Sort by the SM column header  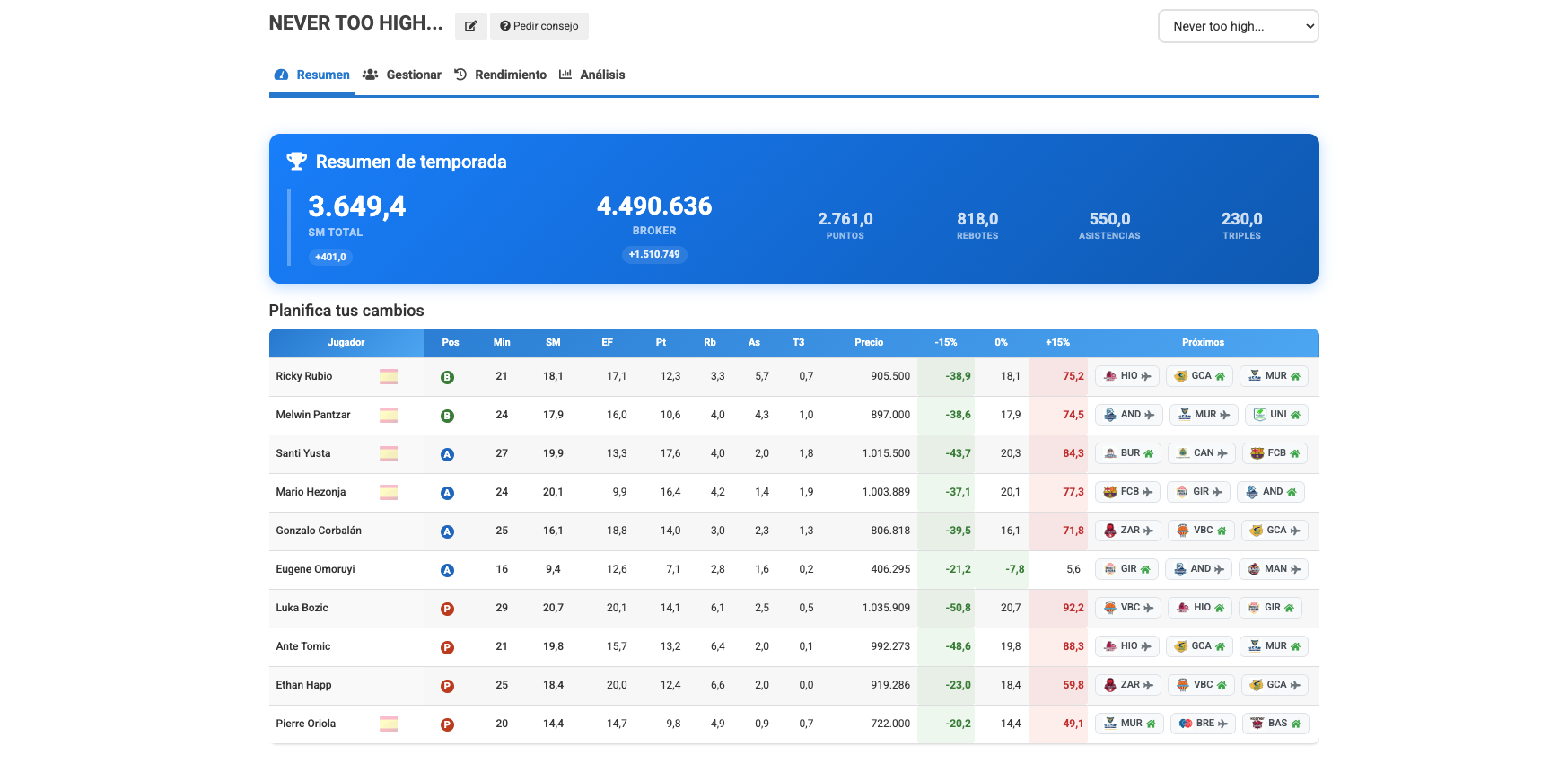click(x=553, y=342)
